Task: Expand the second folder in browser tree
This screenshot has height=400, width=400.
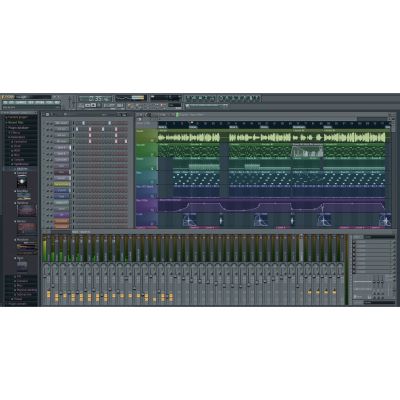Action: [6, 122]
